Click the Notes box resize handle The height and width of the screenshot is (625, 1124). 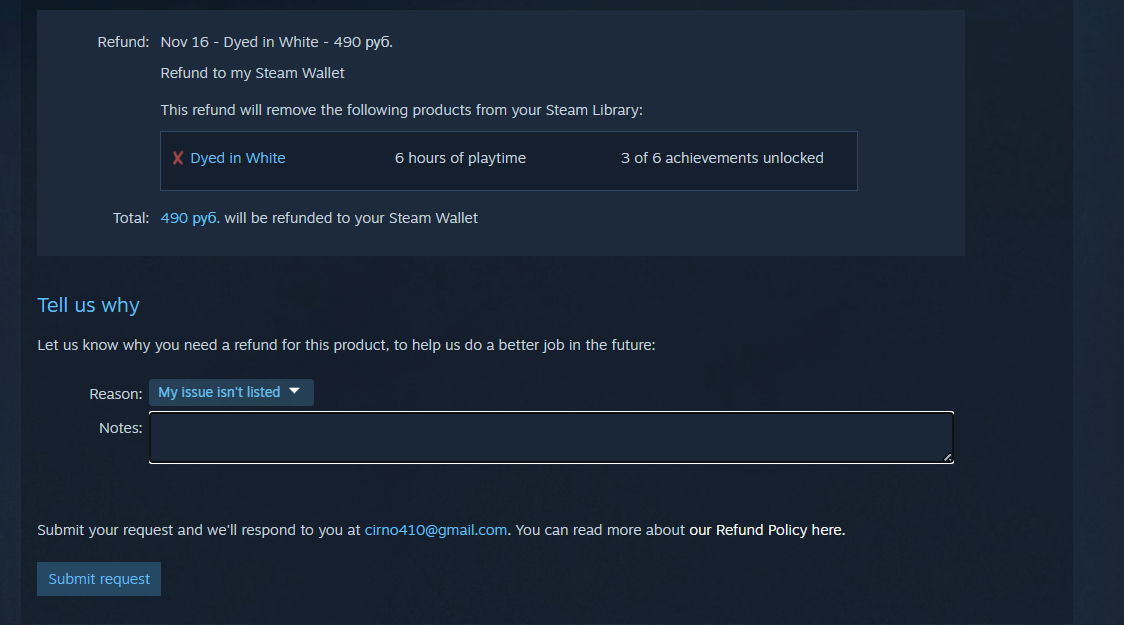pyautogui.click(x=948, y=458)
